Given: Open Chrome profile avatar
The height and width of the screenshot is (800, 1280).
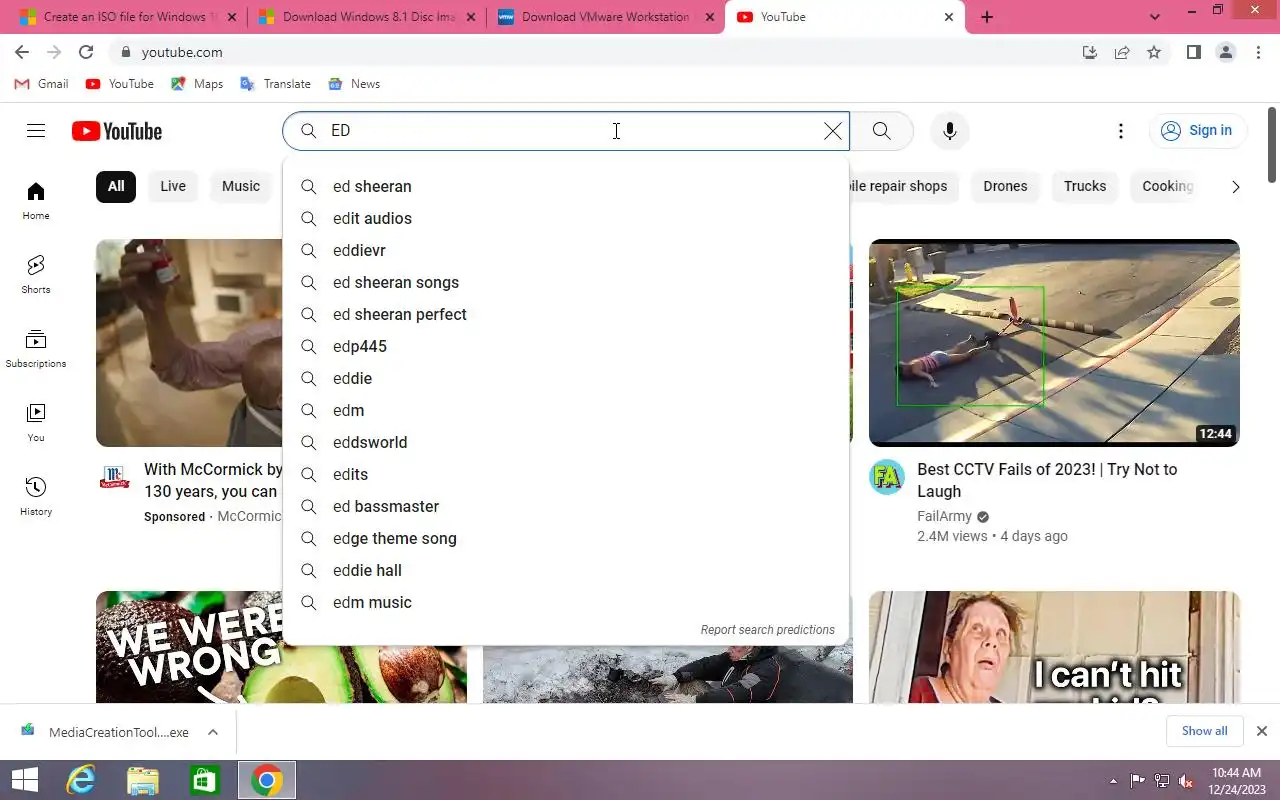Looking at the screenshot, I should pyautogui.click(x=1226, y=52).
